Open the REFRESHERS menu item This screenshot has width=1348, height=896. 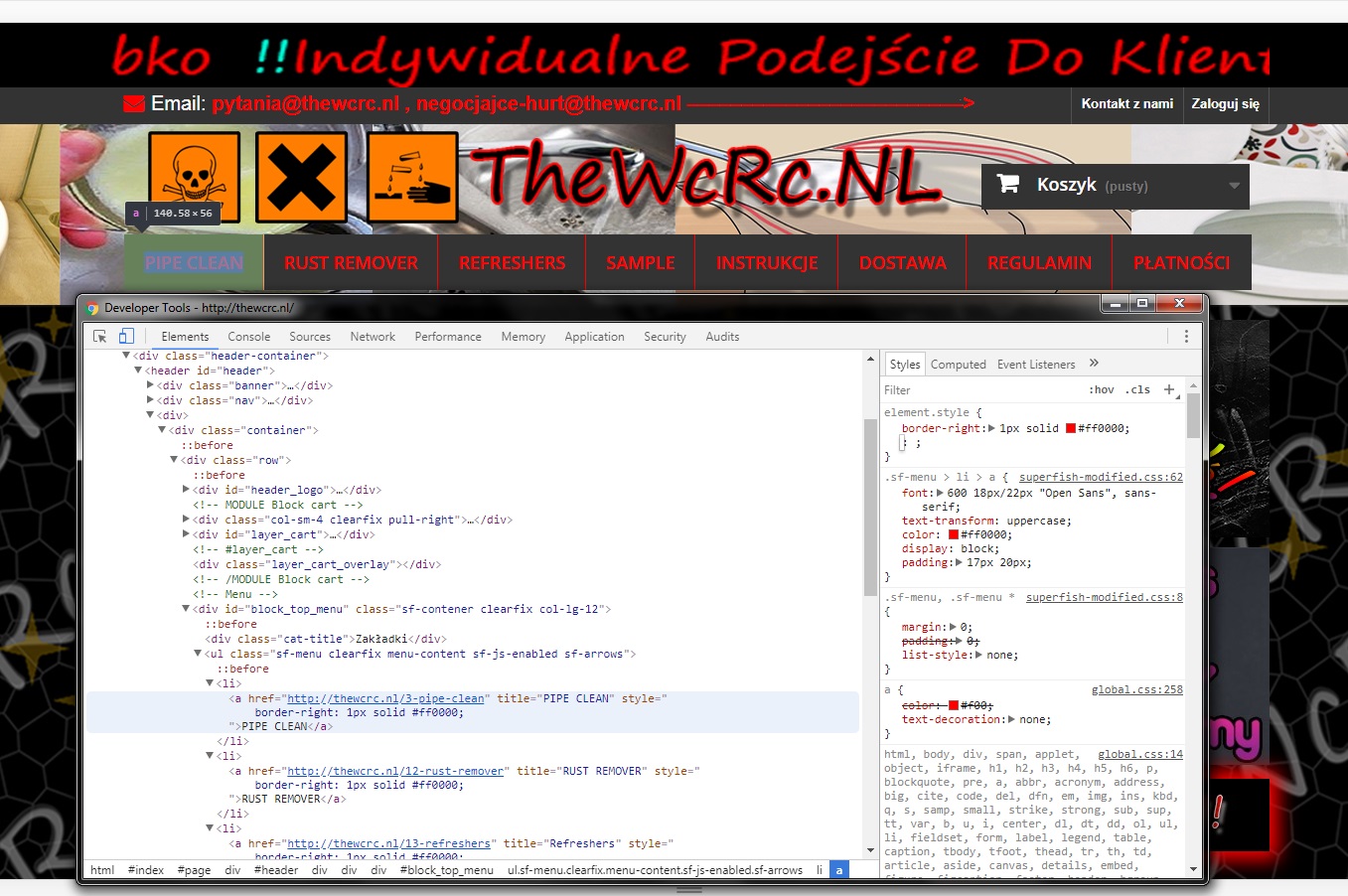[x=513, y=262]
